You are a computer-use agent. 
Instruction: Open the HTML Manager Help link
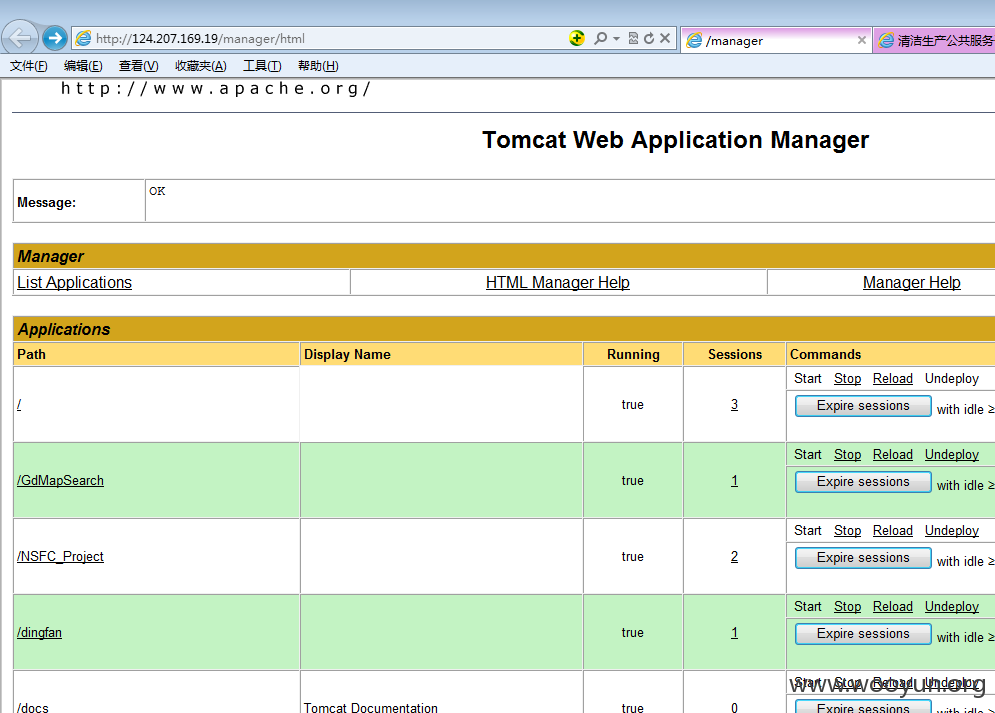pos(558,282)
